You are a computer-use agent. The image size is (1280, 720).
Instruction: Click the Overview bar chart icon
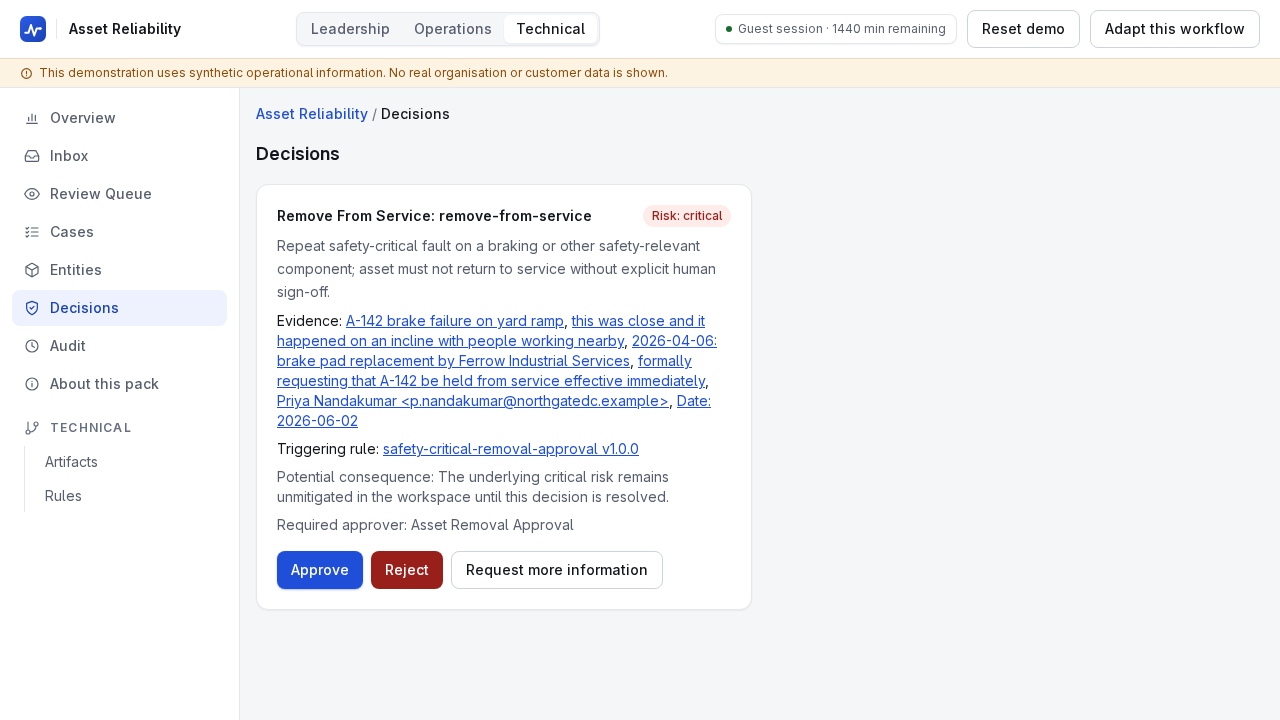click(32, 118)
